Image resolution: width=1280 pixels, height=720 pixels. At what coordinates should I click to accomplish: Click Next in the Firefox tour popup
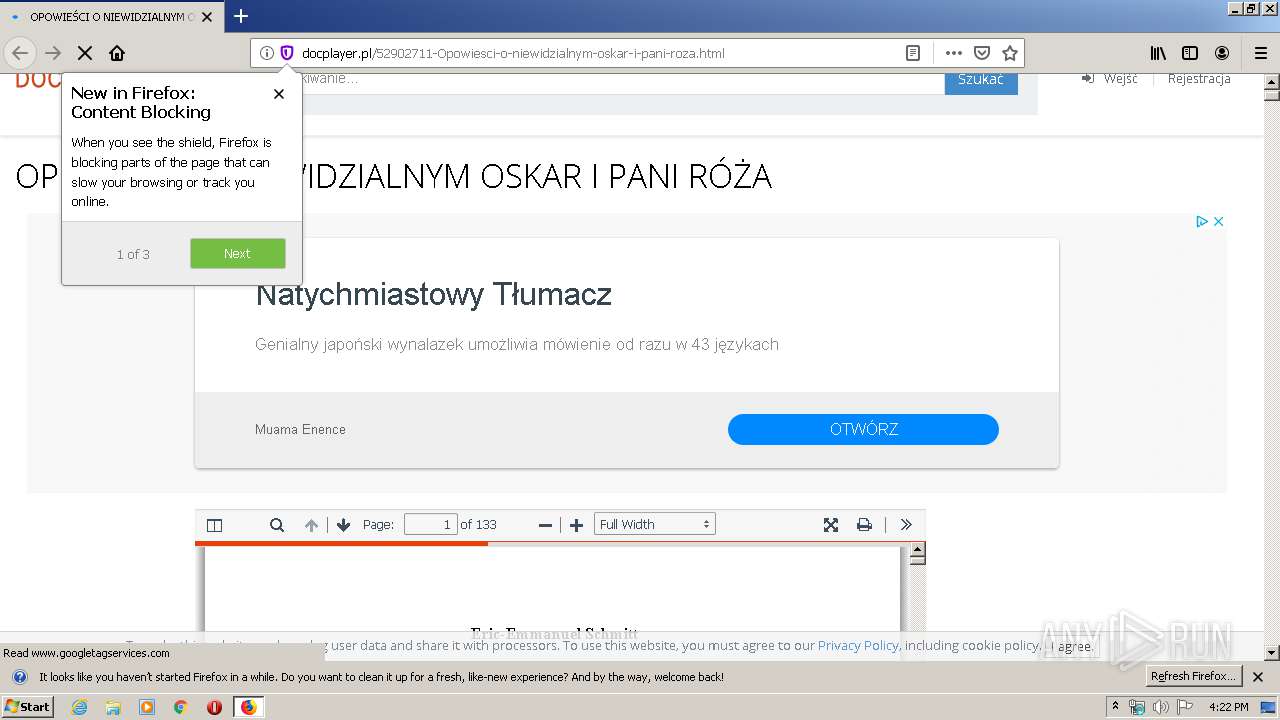(238, 253)
